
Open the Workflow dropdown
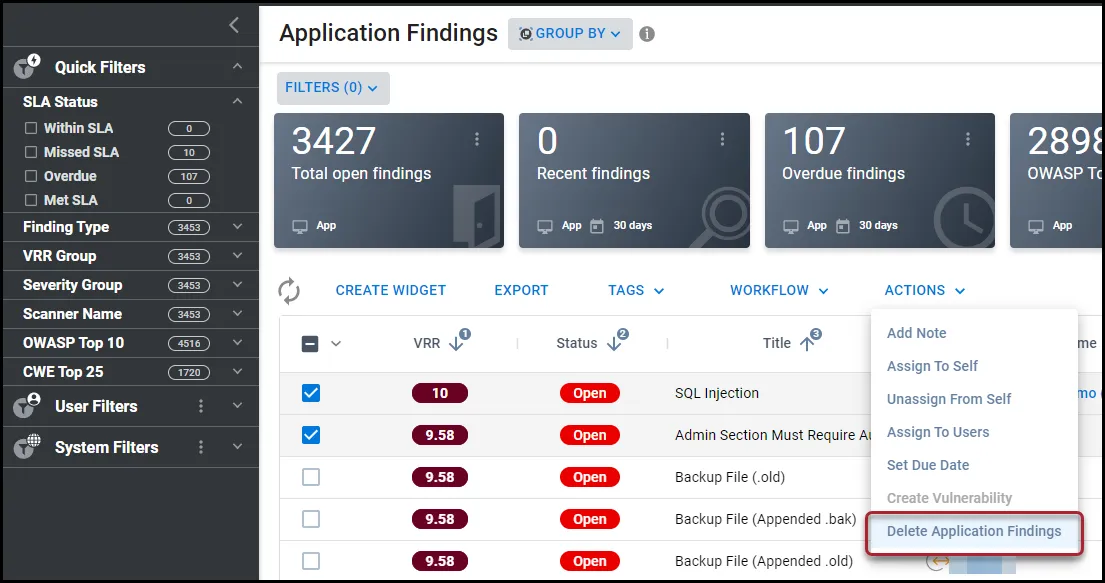pos(779,290)
